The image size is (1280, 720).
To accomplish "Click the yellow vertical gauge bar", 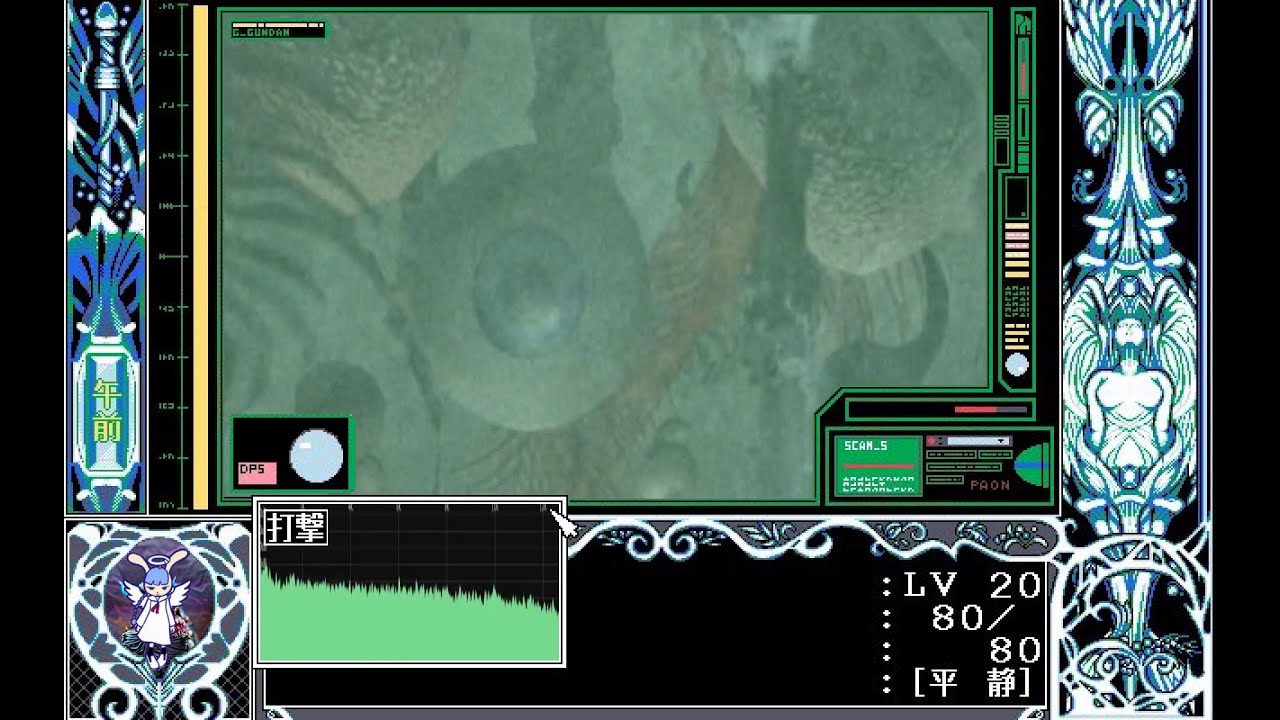I will [x=201, y=258].
